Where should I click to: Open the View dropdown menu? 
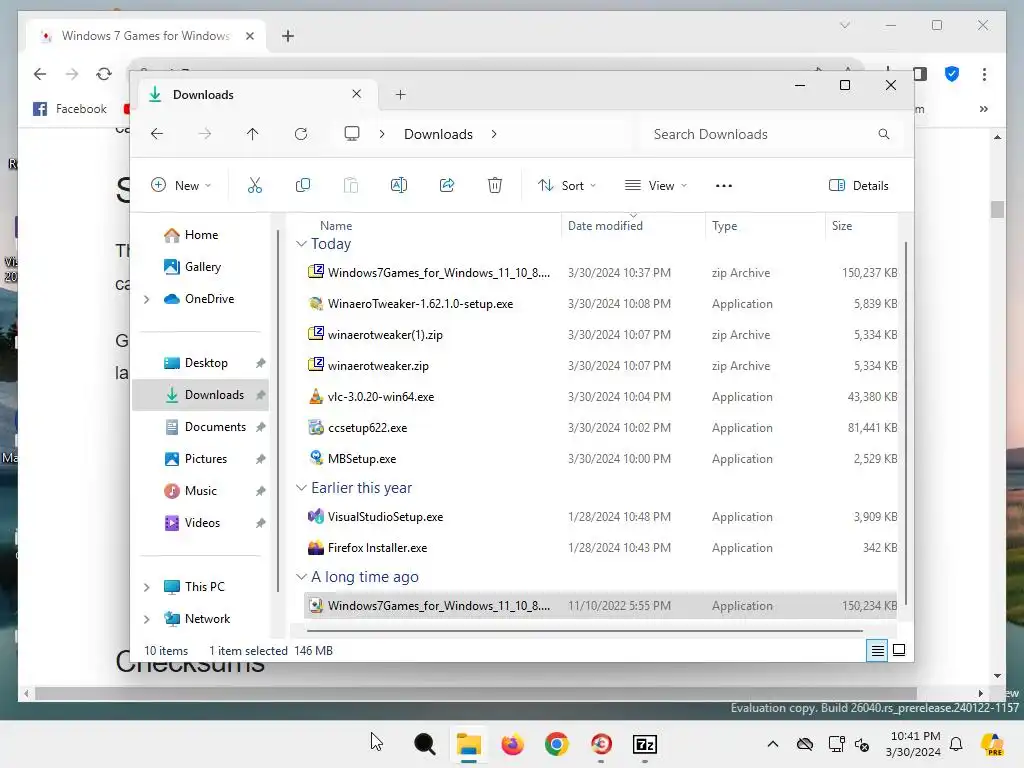tap(656, 185)
